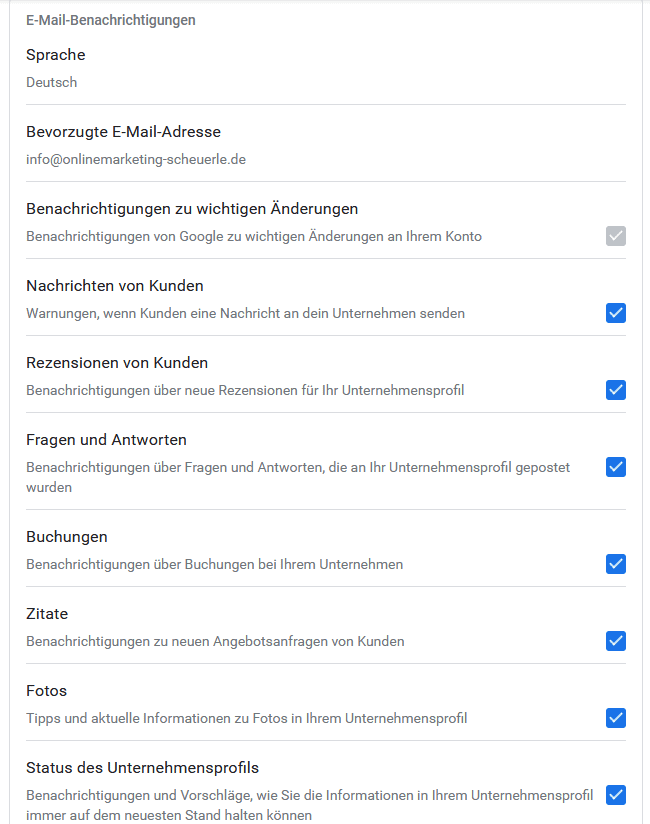Screen dimensions: 650x824
Task: Click the Fragen und Antworten description text
Action: point(298,476)
